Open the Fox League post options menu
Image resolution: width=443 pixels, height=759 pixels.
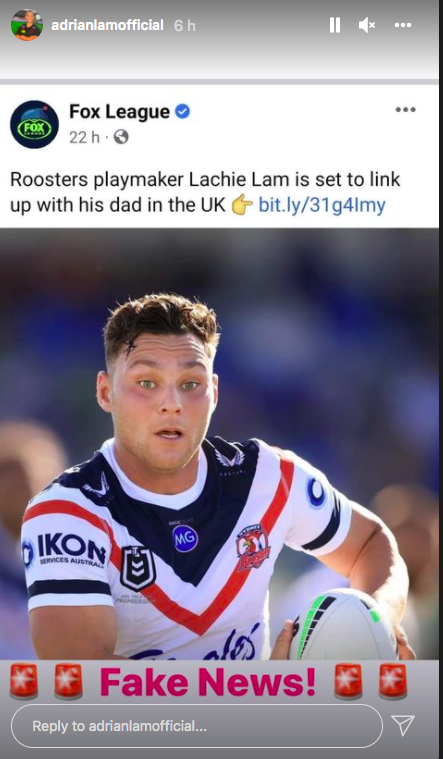coord(405,110)
